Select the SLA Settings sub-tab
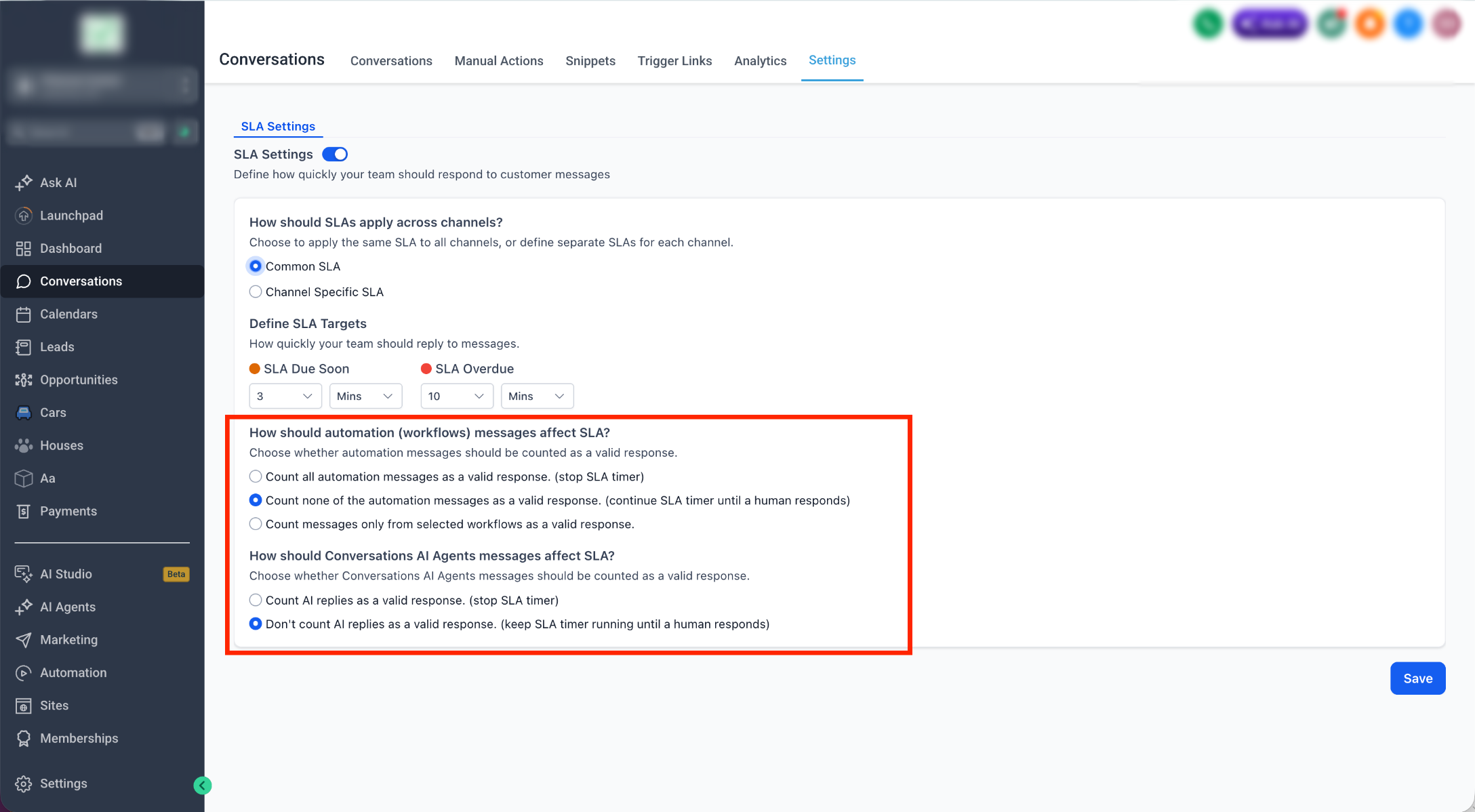 [x=278, y=127]
